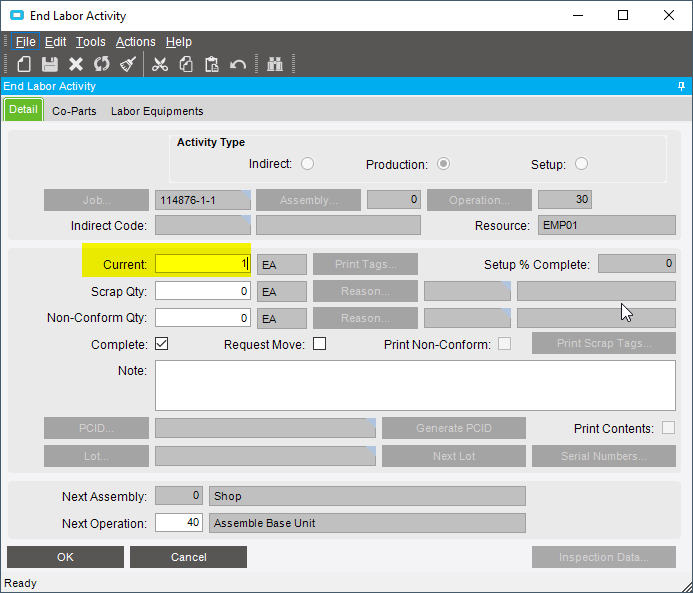
Task: Check the Request Move checkbox
Action: 319,344
